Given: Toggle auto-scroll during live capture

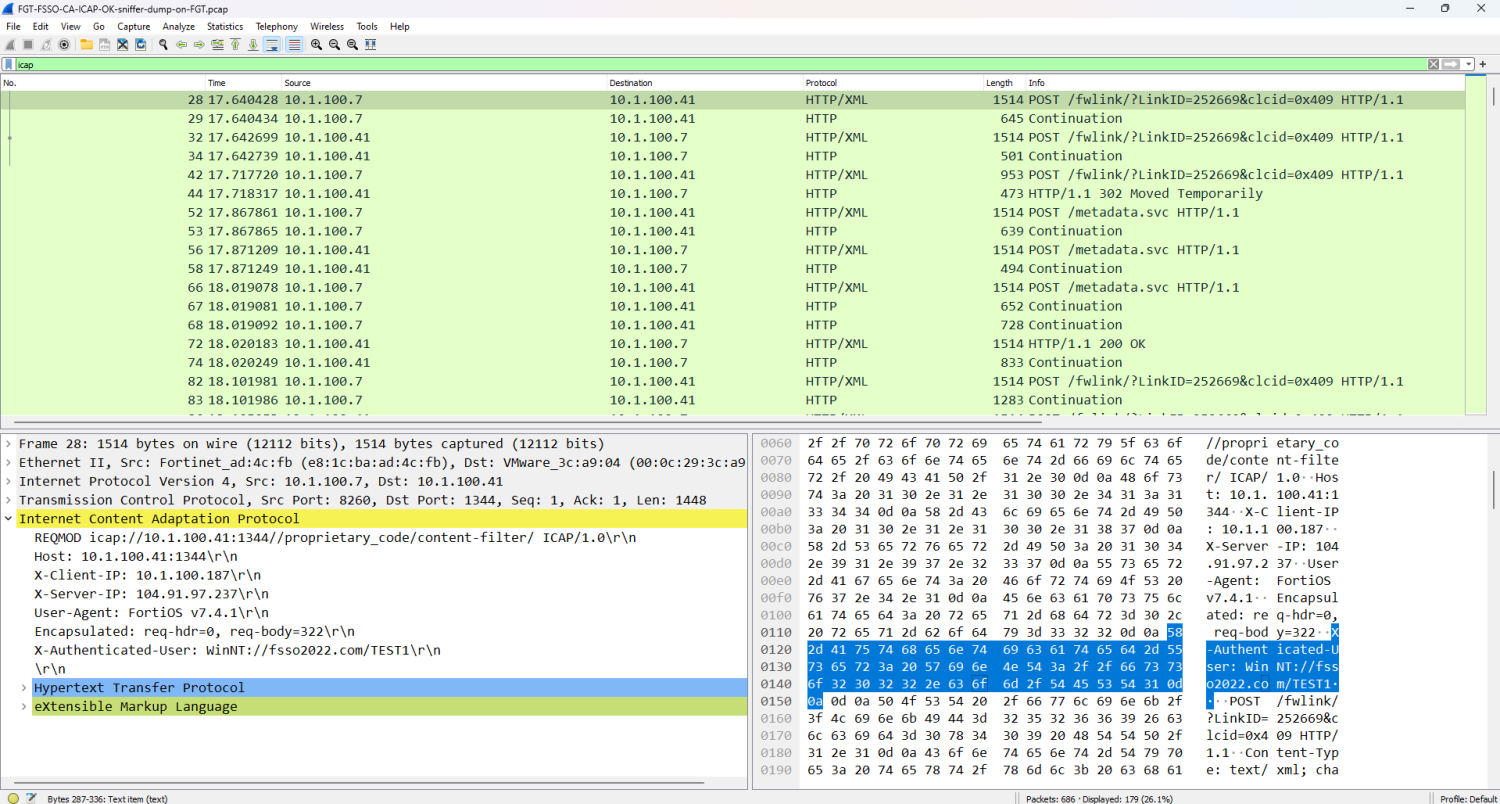Looking at the screenshot, I should pyautogui.click(x=271, y=45).
